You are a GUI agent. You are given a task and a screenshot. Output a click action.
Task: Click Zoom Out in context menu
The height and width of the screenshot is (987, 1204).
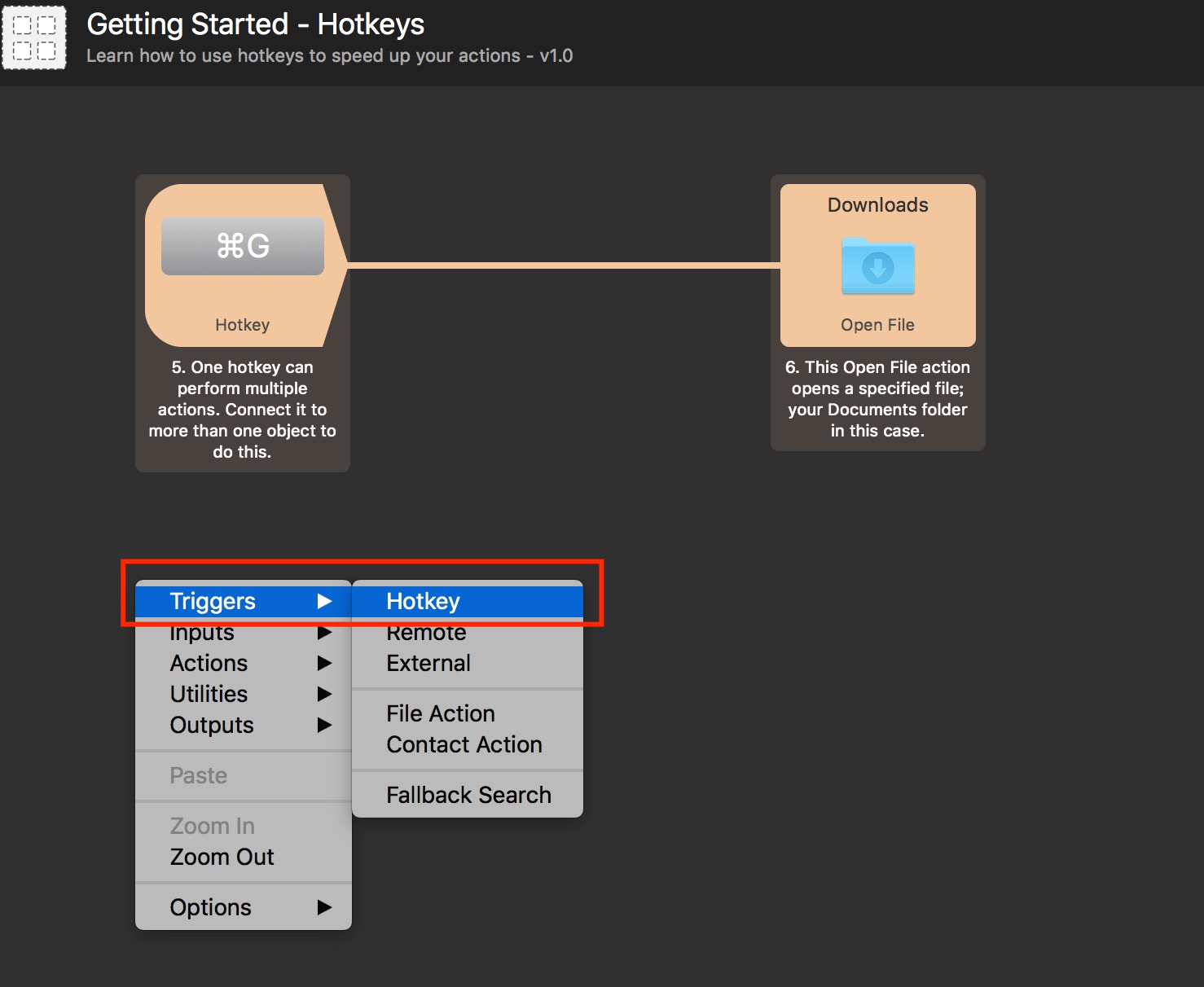pos(222,857)
